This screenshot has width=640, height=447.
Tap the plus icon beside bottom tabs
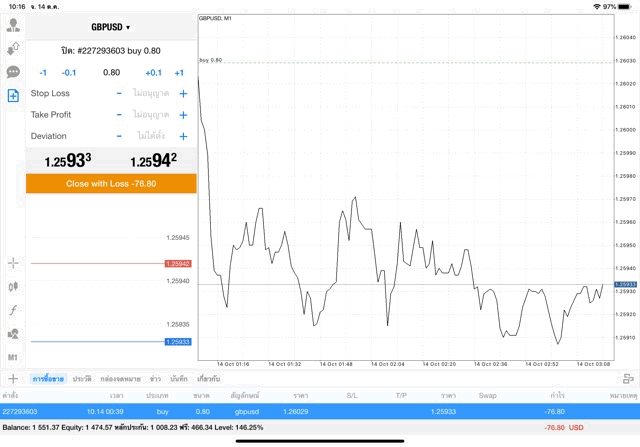pyautogui.click(x=13, y=379)
